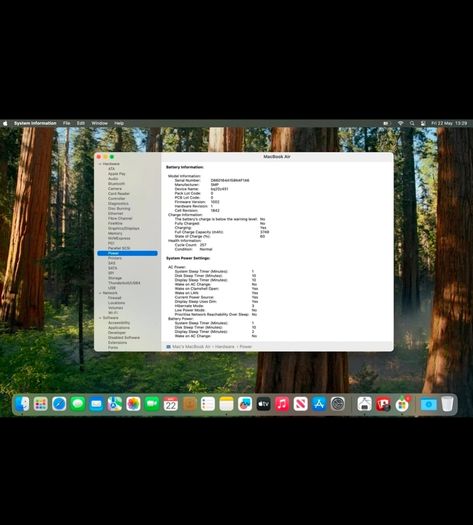Open the Edit menu

(81, 123)
